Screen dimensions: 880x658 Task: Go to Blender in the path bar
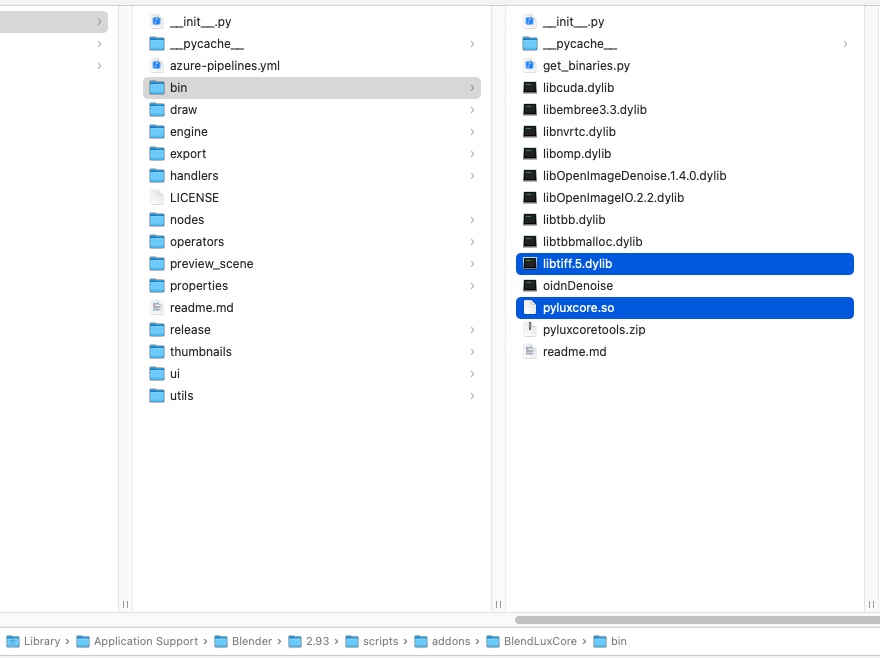point(251,642)
